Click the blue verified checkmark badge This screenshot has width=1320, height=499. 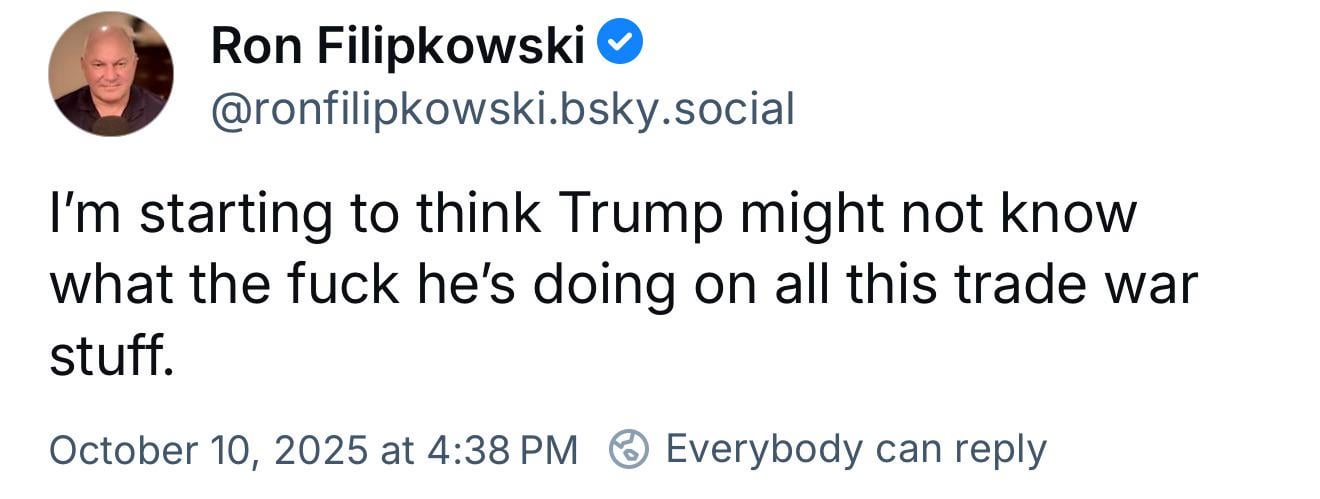click(x=620, y=45)
